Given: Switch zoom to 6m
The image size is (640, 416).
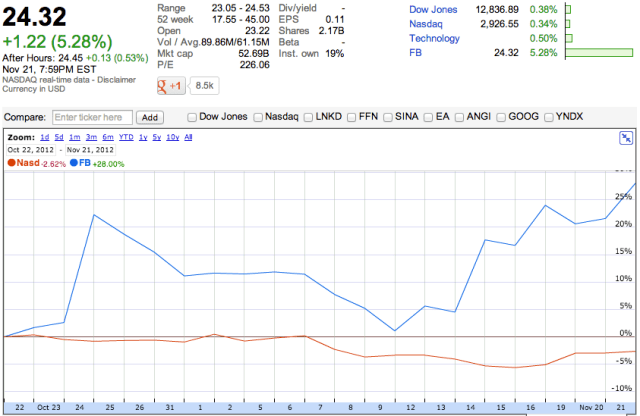Looking at the screenshot, I should 108,137.
